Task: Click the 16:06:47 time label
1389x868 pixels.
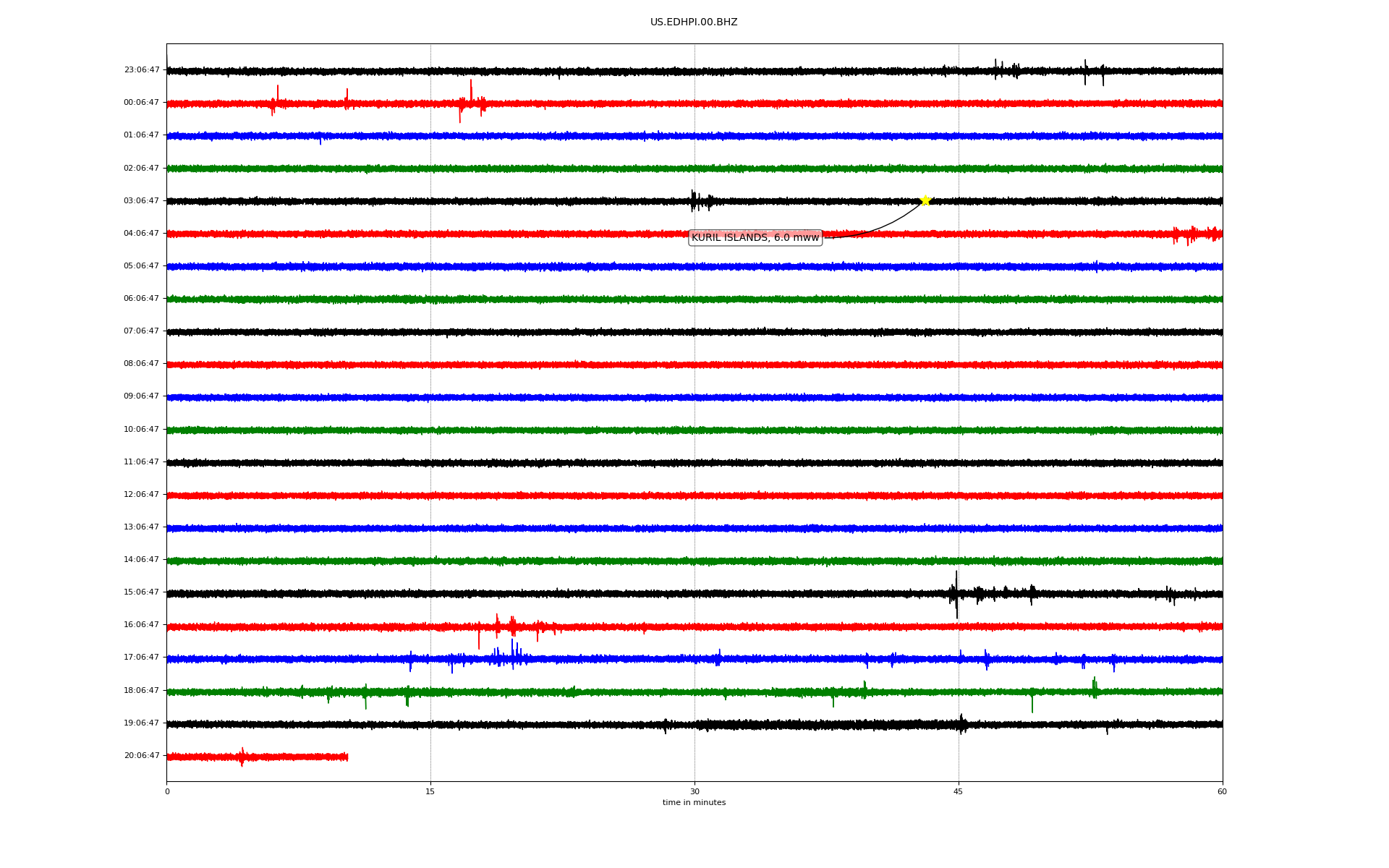Action: [141, 625]
